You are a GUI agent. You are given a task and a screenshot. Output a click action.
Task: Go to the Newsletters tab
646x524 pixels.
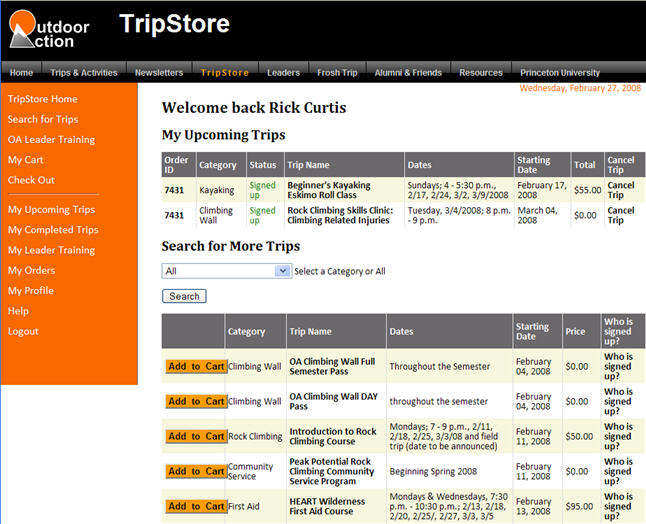click(159, 73)
